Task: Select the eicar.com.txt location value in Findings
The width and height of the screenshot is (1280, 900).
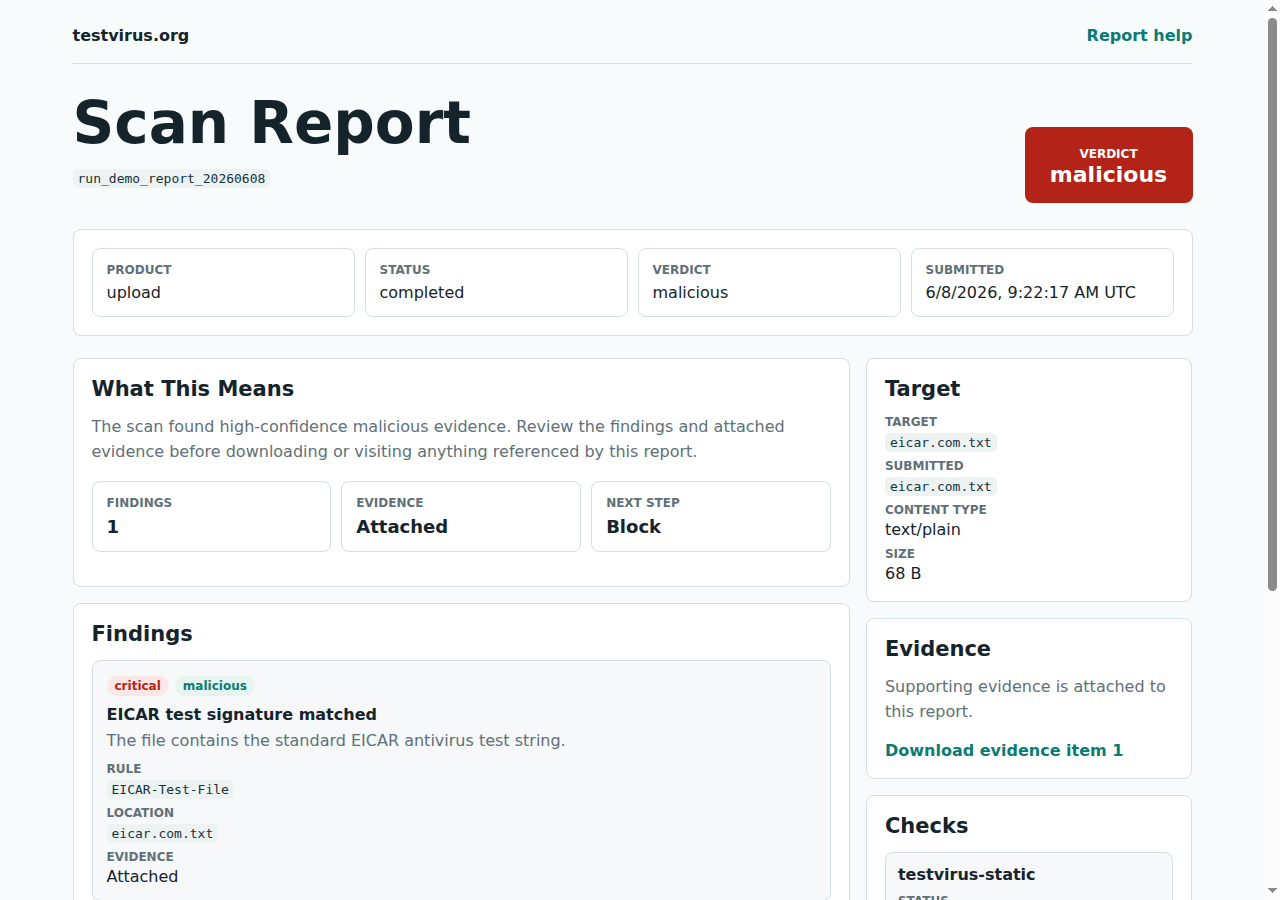Action: point(162,834)
